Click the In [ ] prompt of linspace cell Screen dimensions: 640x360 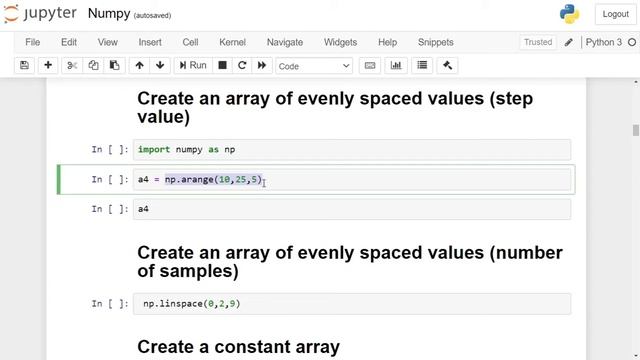pyautogui.click(x=110, y=304)
